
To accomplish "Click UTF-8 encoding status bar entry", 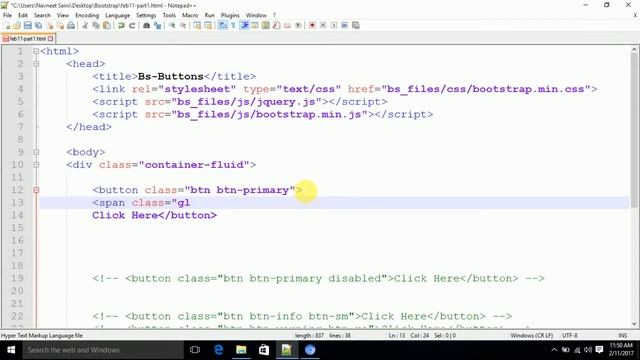I will (x=570, y=336).
